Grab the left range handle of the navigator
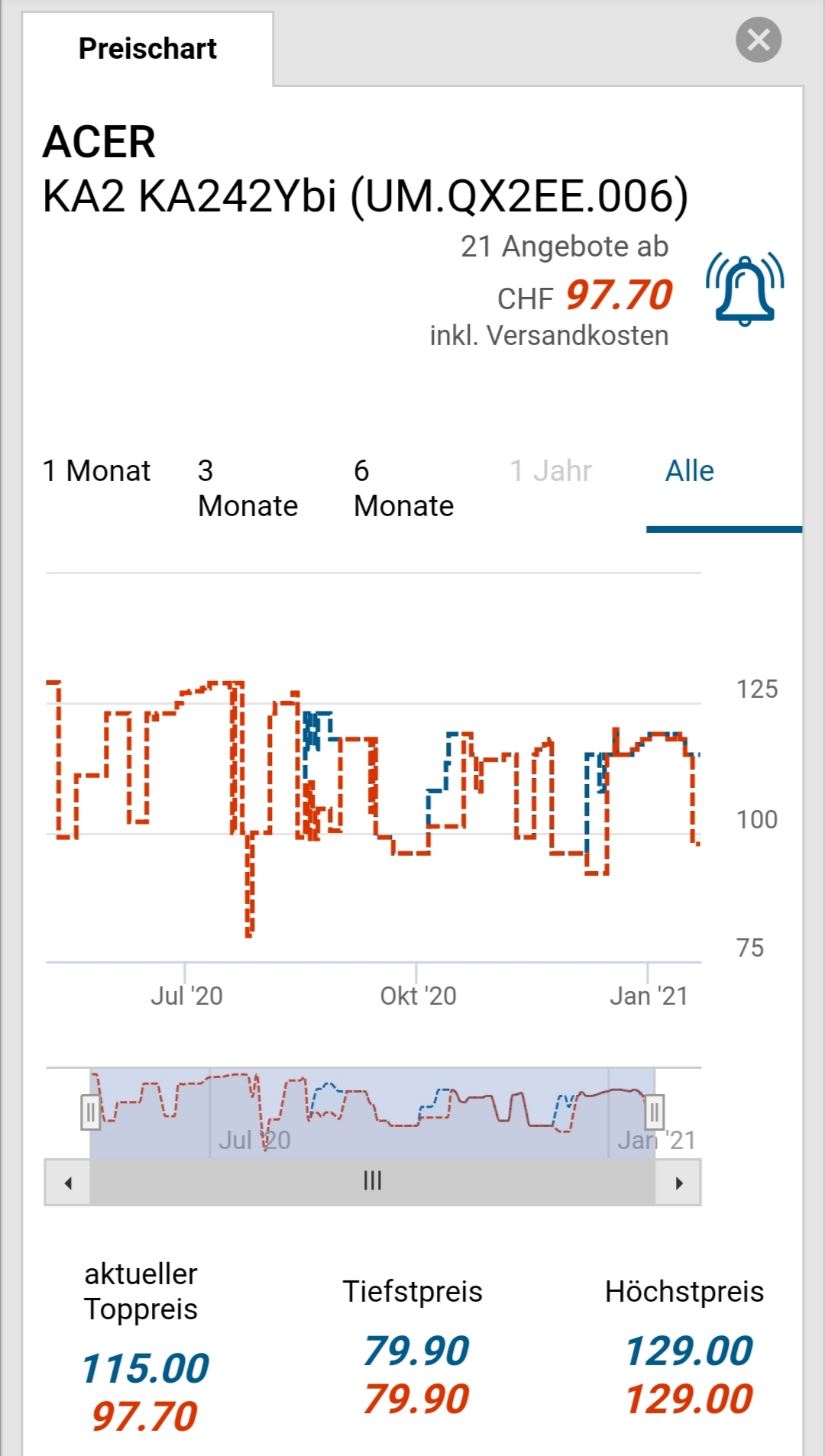The height and width of the screenshot is (1456, 825). tap(90, 1112)
